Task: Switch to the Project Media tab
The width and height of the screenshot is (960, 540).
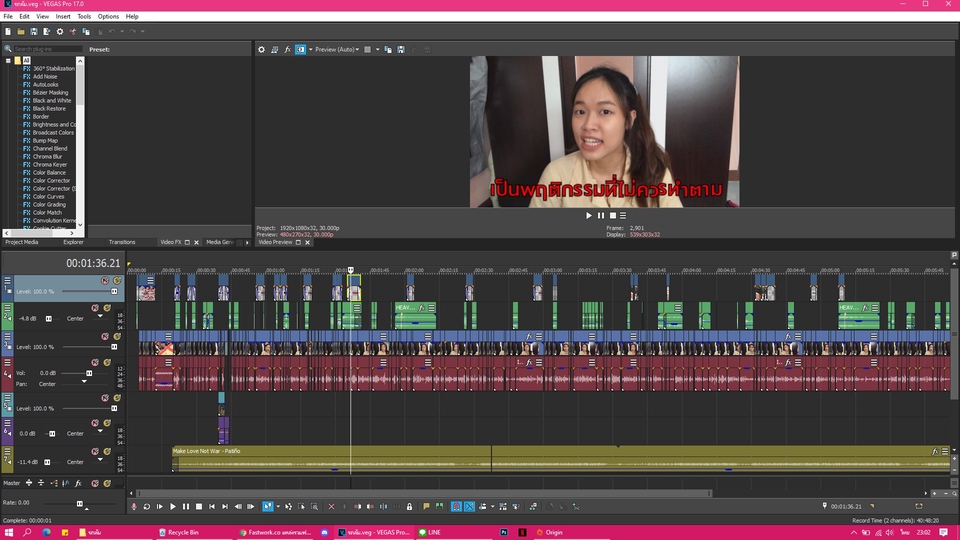Action: click(22, 242)
